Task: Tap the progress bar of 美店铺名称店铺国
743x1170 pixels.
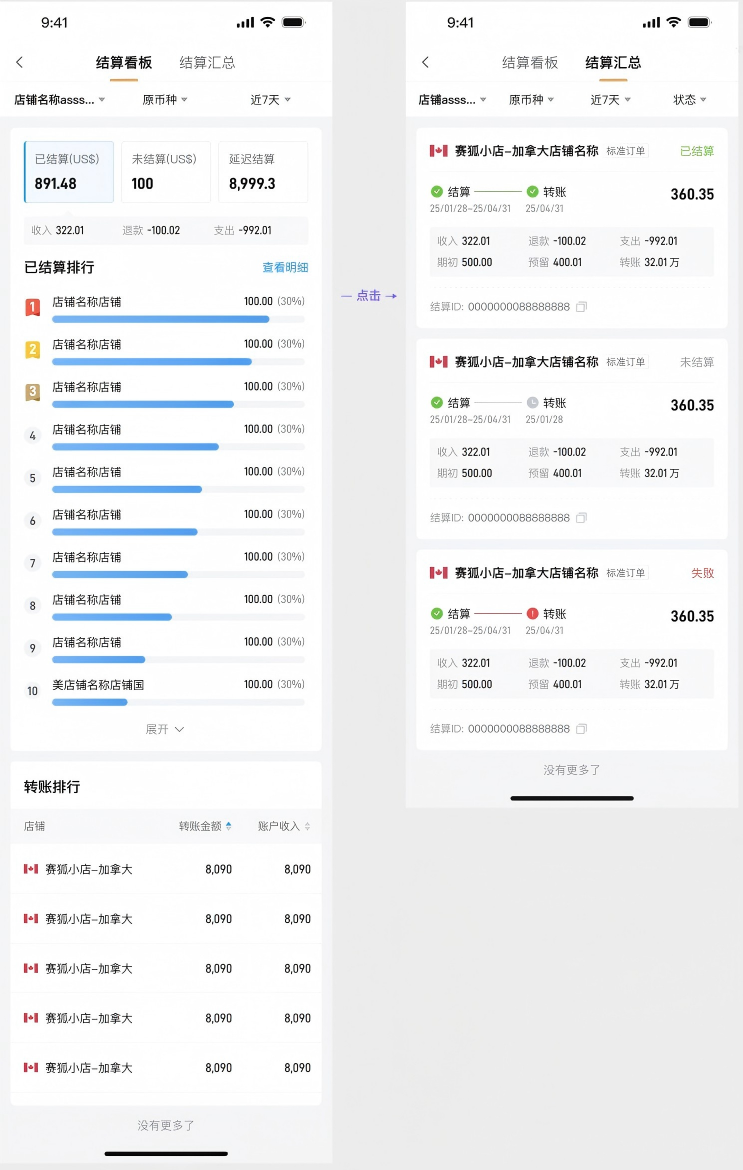Action: [178, 702]
